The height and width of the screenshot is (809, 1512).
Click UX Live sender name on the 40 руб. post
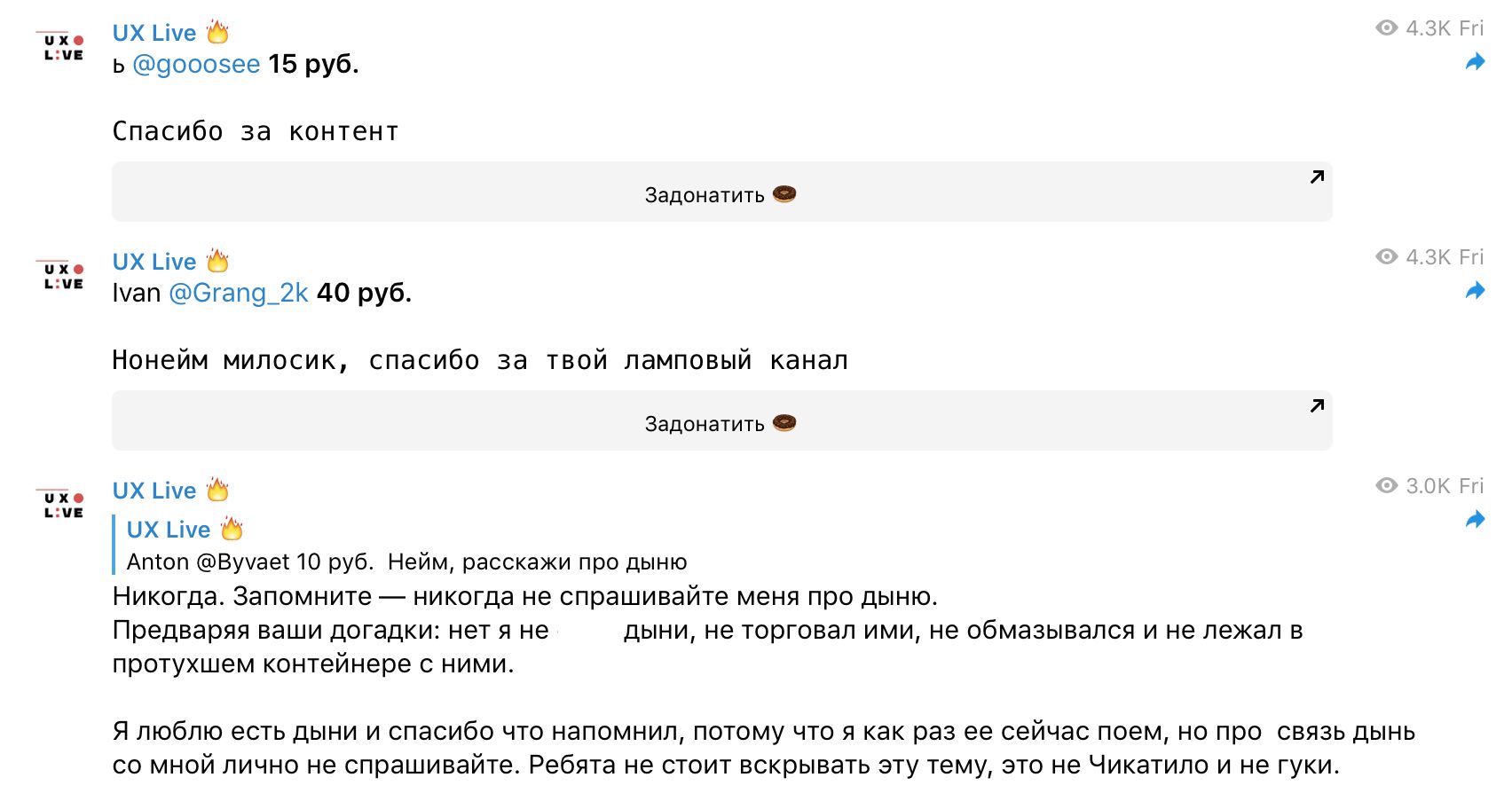[154, 262]
